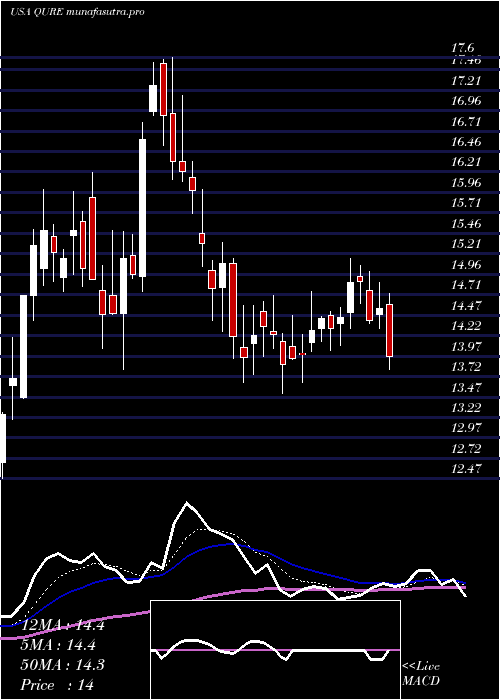Click the 14.96 price axis label
Viewport: 500px width, 700px height.
[x=466, y=264]
